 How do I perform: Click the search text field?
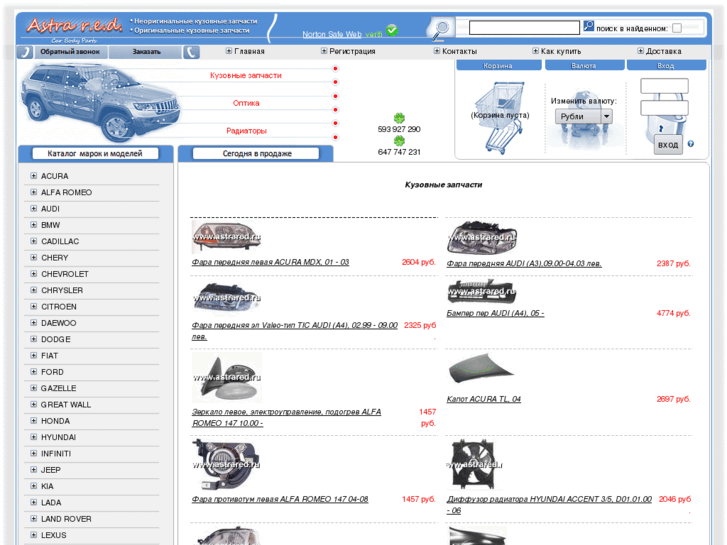click(524, 28)
